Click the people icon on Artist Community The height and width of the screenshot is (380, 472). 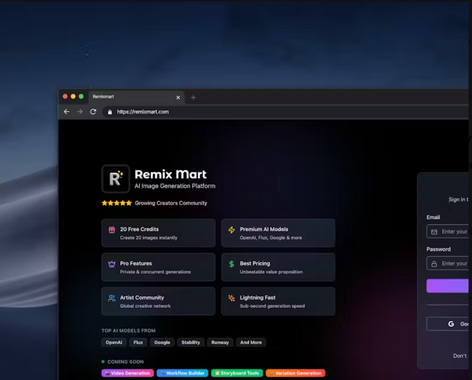(112, 298)
